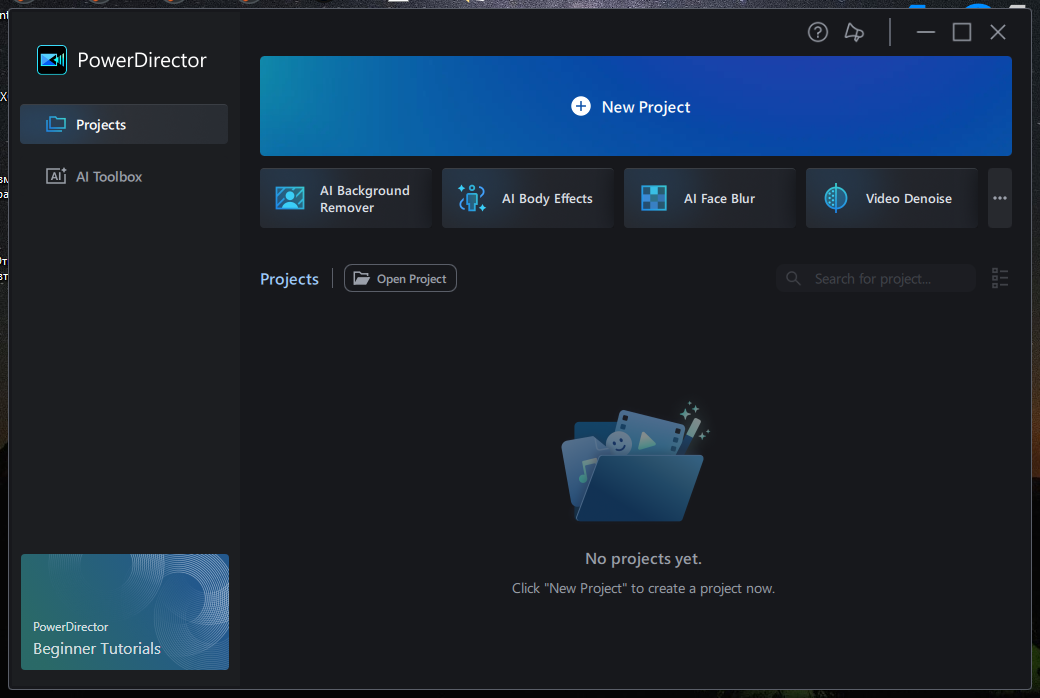This screenshot has height=698, width=1040.
Task: Open the AI Background Remover tool
Action: [345, 198]
